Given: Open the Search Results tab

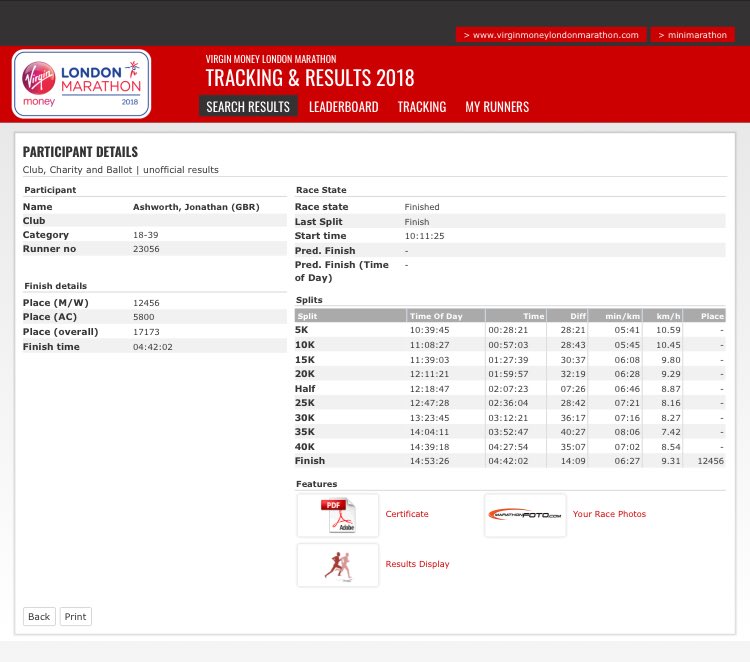Looking at the screenshot, I should tap(248, 107).
